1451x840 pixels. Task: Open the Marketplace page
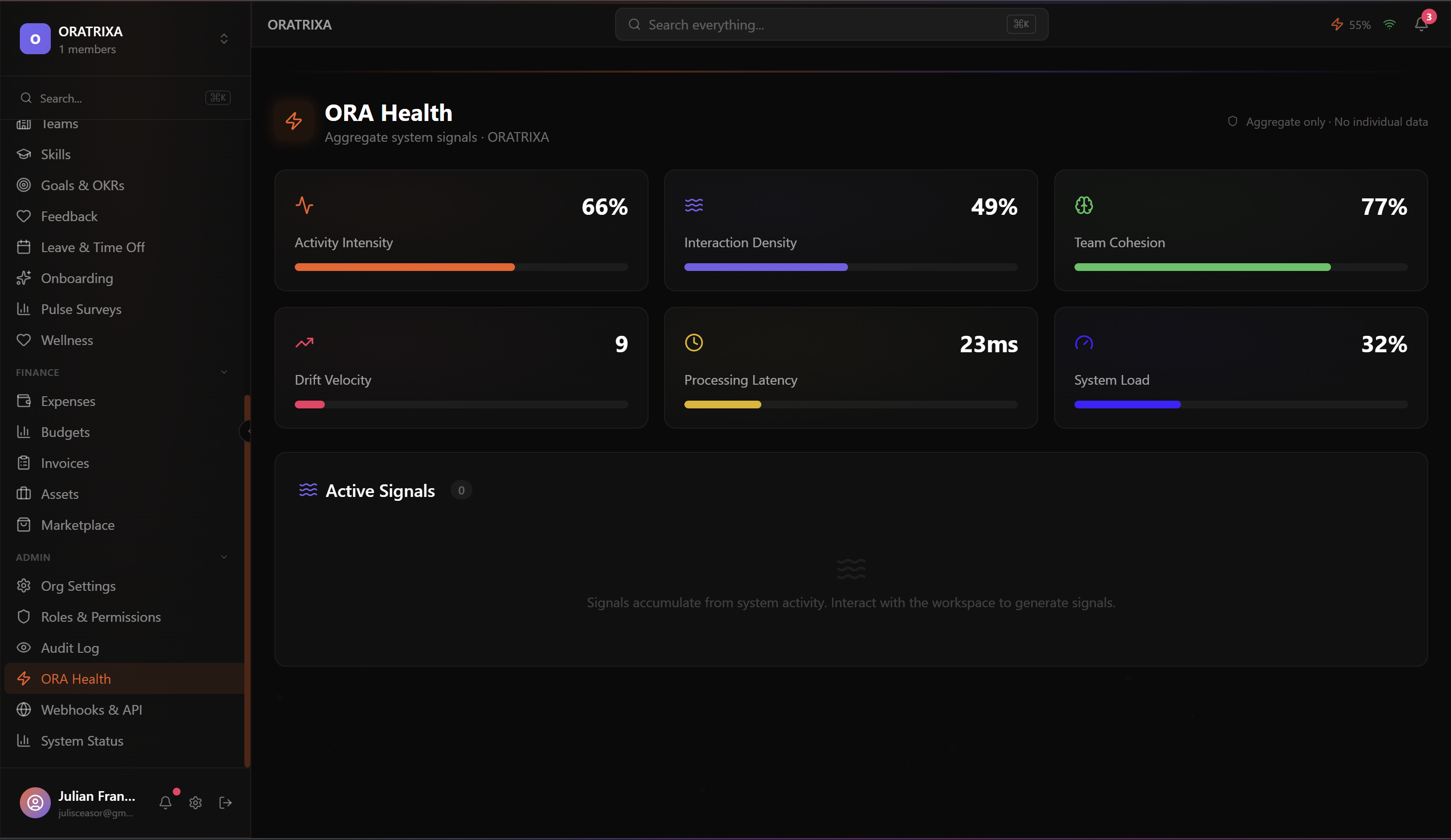(124, 525)
